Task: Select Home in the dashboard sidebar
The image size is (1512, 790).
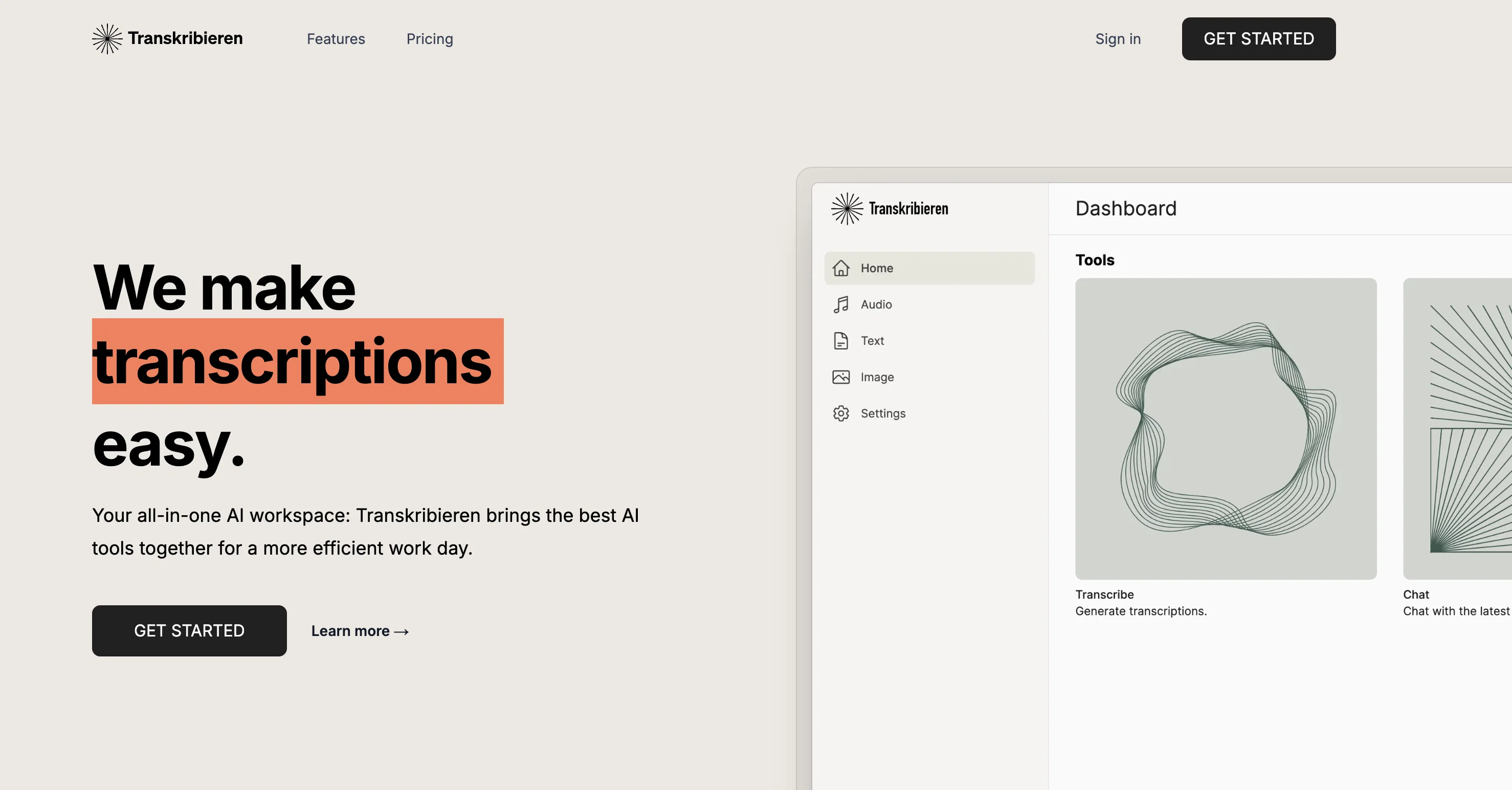Action: [x=929, y=268]
